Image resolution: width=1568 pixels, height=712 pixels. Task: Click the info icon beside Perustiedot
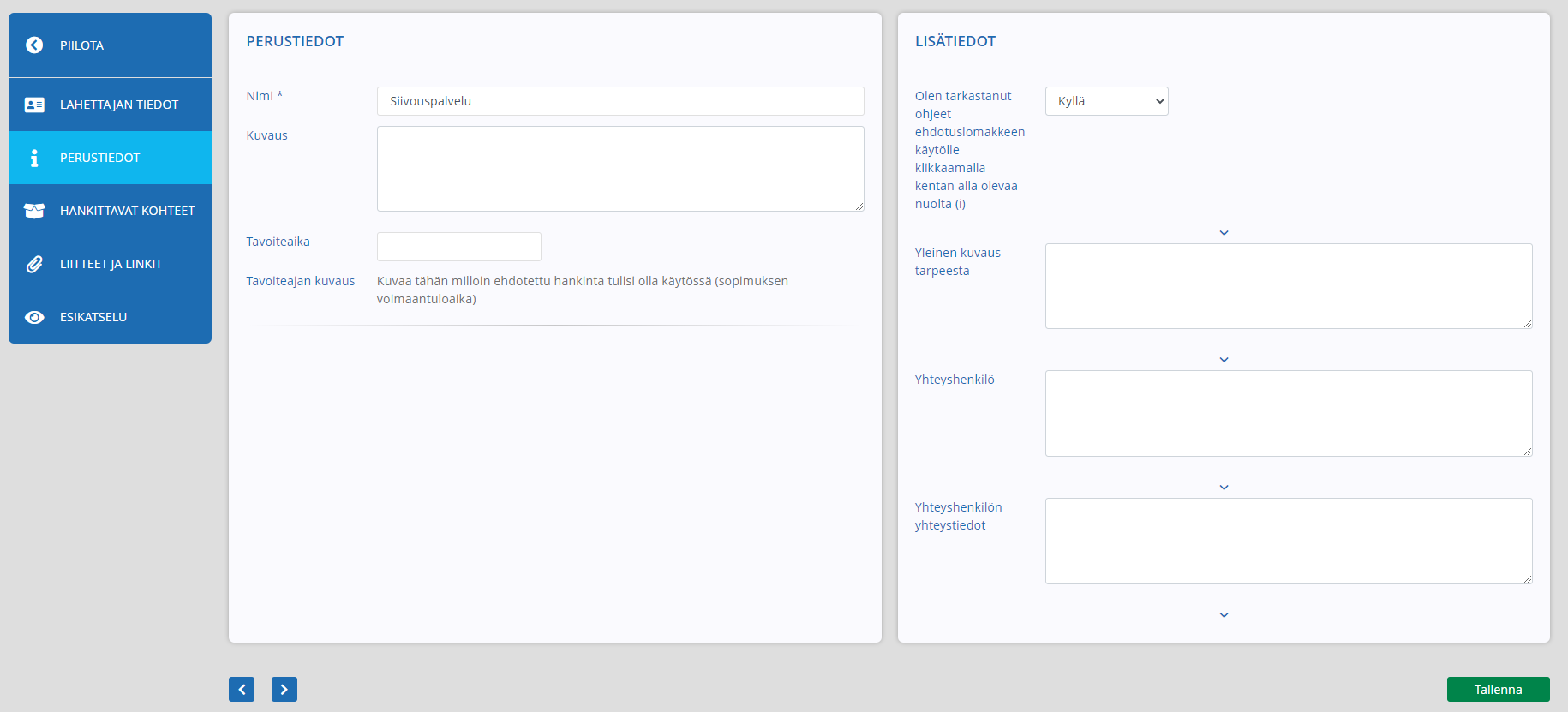[x=34, y=158]
